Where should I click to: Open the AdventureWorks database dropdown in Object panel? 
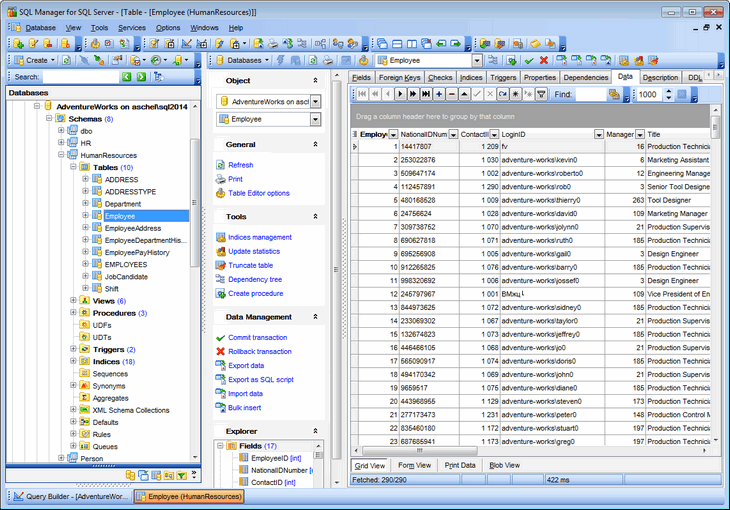316,102
